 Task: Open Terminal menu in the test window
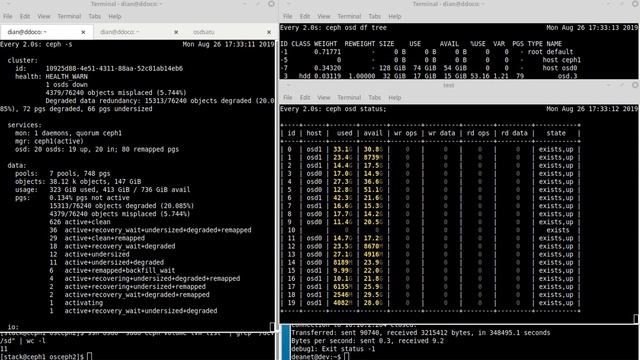pyautogui.click(x=349, y=98)
